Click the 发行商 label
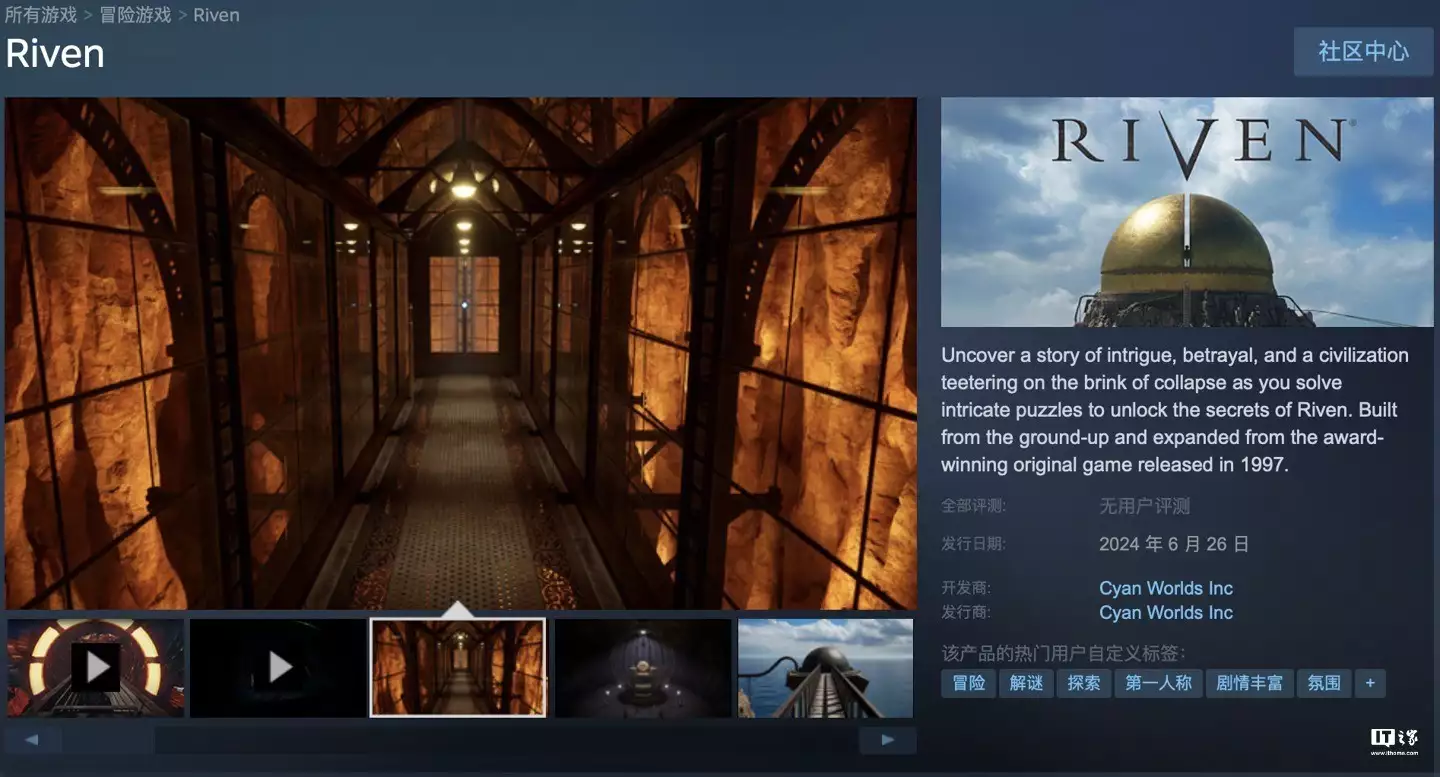Image resolution: width=1440 pixels, height=777 pixels. click(x=966, y=612)
